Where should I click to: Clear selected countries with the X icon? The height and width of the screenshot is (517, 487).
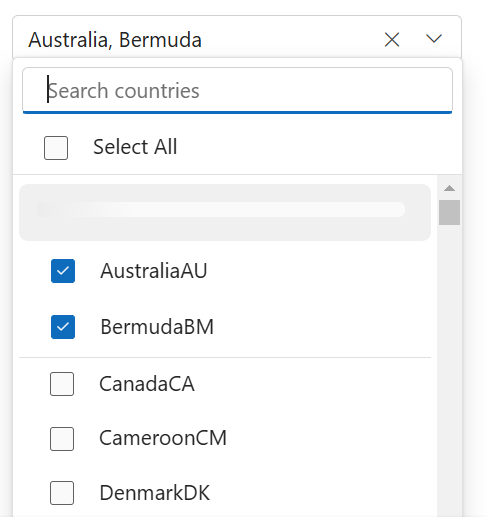coord(392,40)
